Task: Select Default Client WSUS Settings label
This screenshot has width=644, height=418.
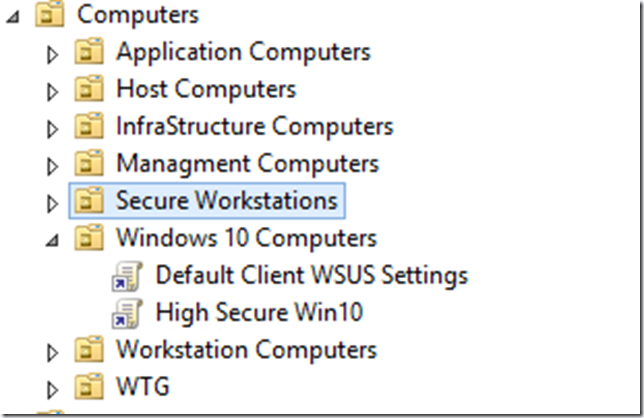Action: [311, 275]
